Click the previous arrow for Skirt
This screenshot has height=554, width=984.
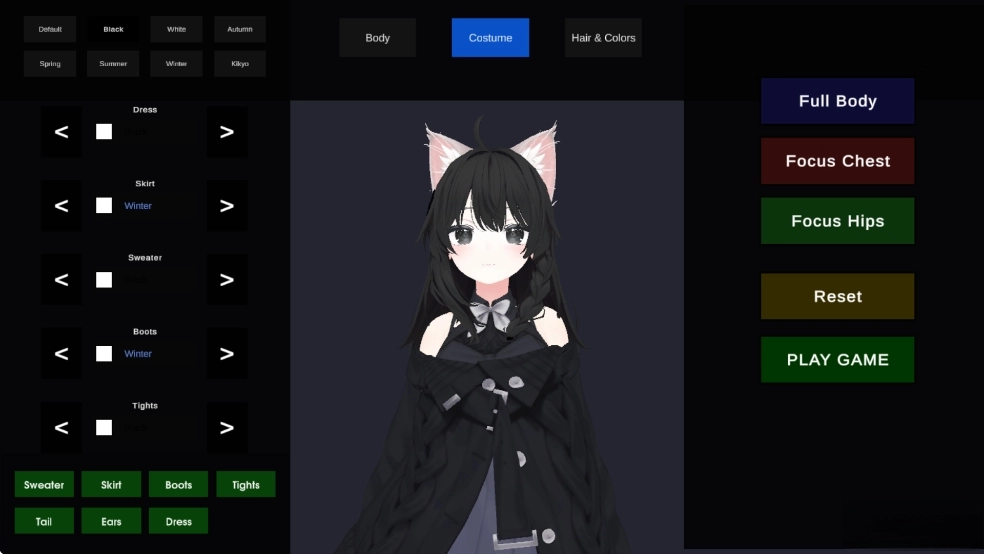pyautogui.click(x=61, y=206)
